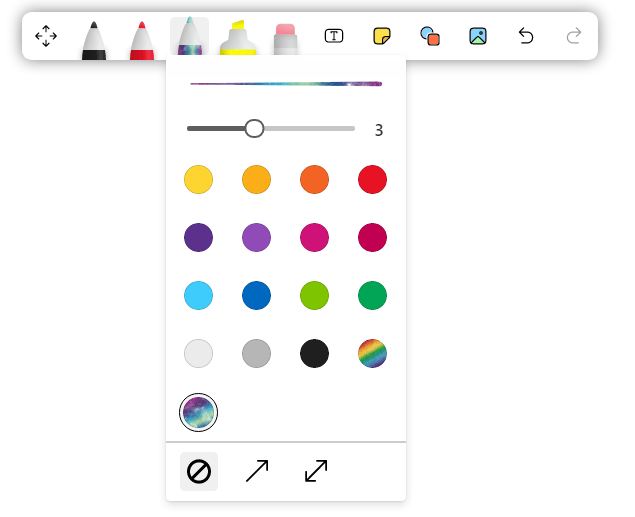This screenshot has width=635, height=517.
Task: Choose the yellow color swatch
Action: pyautogui.click(x=198, y=180)
